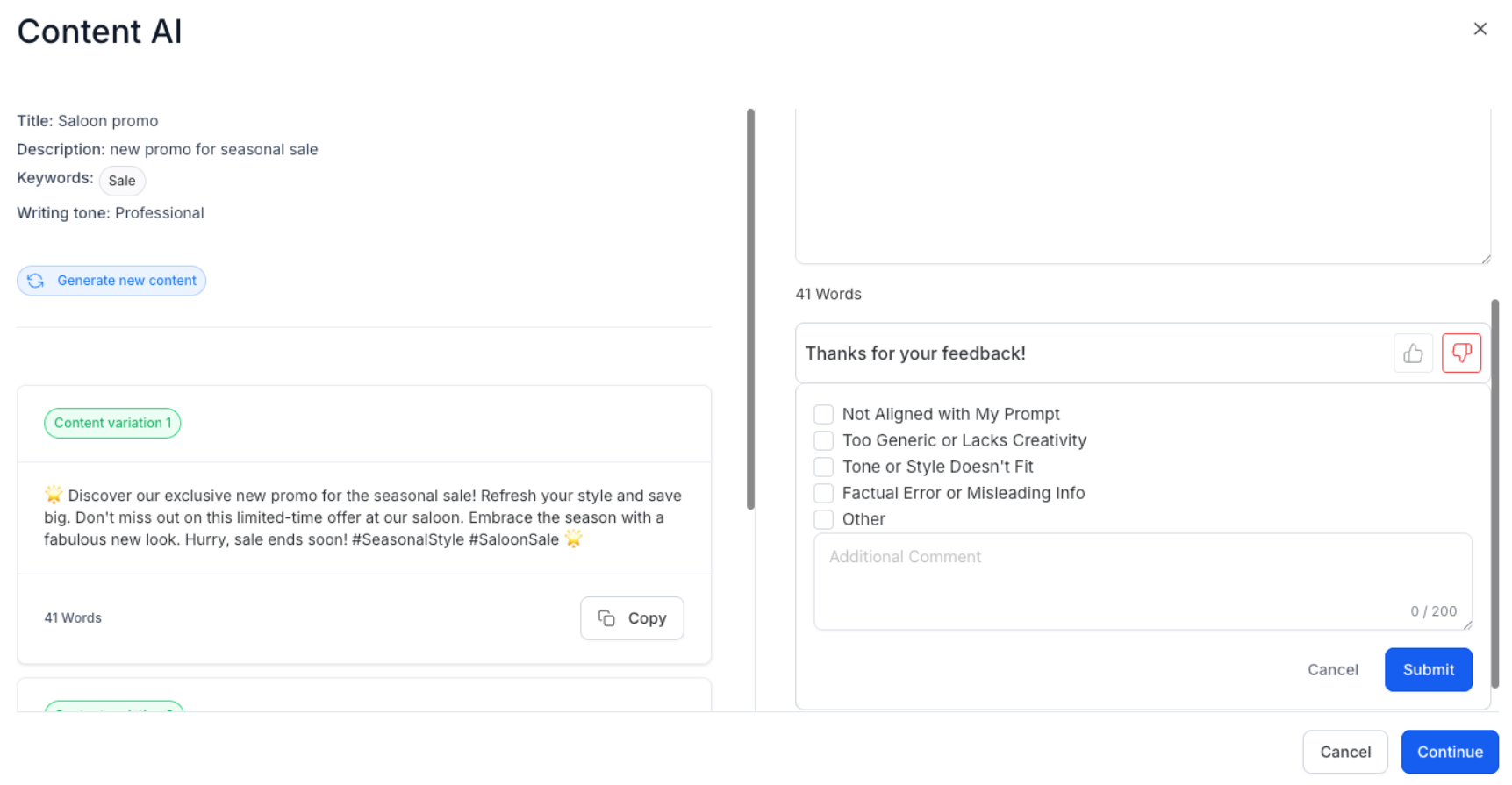Check Too Generic or Lacks Creativity

pyautogui.click(x=823, y=440)
